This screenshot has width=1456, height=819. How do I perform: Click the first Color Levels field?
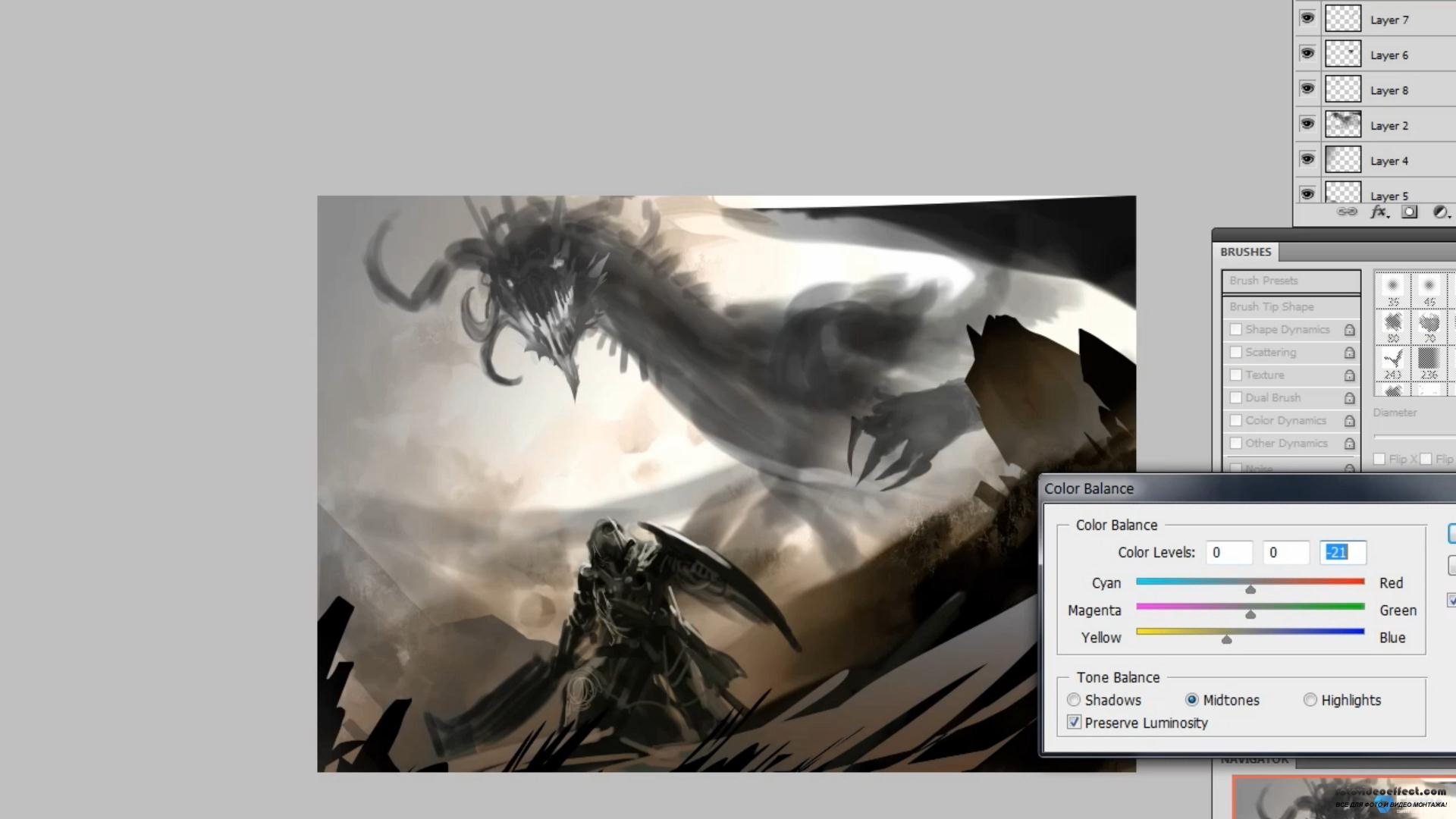tap(1229, 553)
